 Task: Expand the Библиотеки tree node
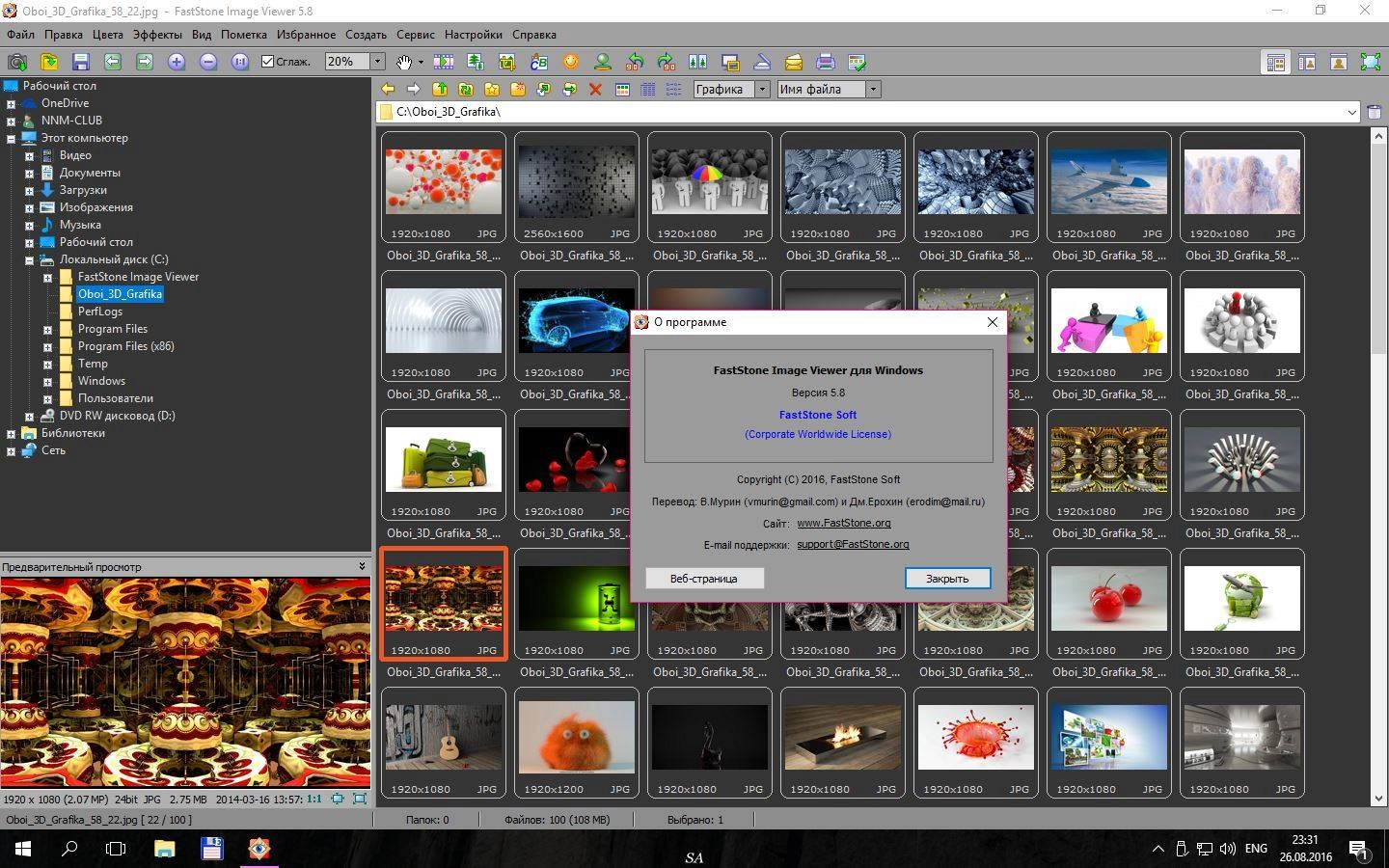[x=11, y=433]
